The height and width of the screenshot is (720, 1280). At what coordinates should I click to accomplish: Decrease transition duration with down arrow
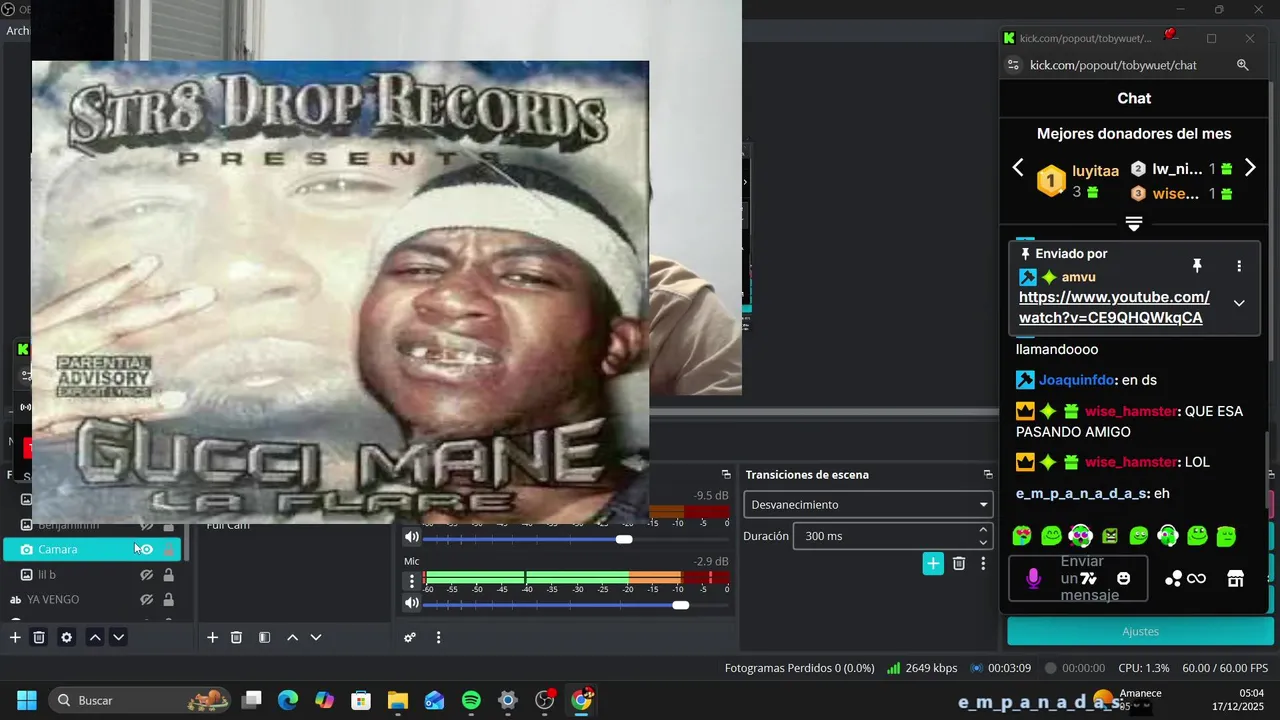click(983, 542)
